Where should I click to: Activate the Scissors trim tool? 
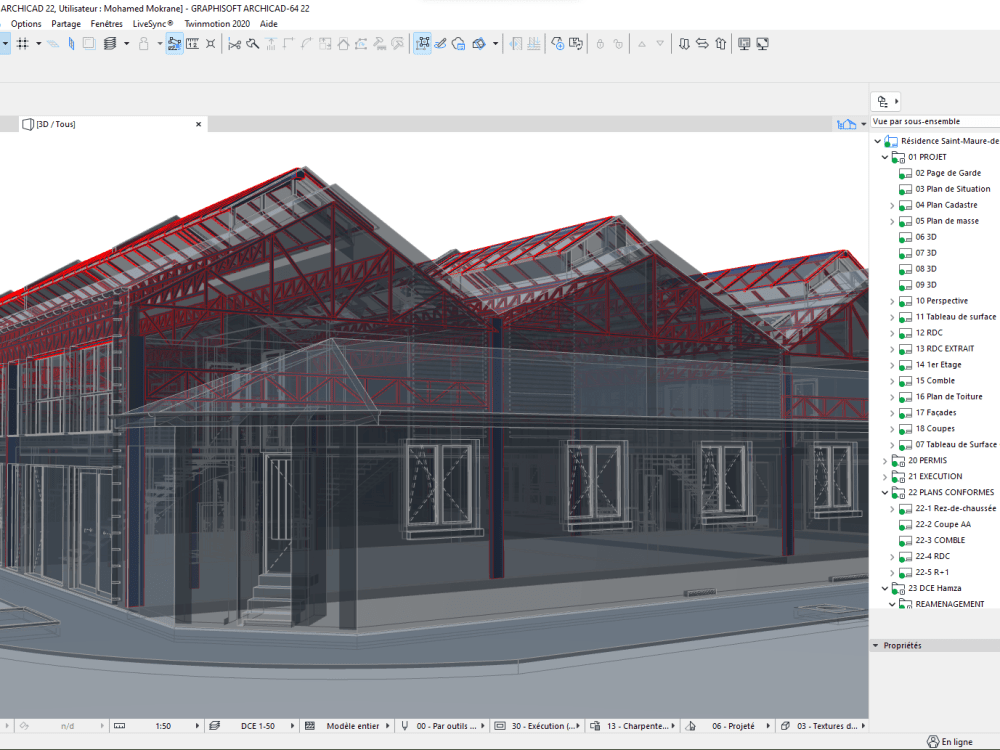point(232,43)
